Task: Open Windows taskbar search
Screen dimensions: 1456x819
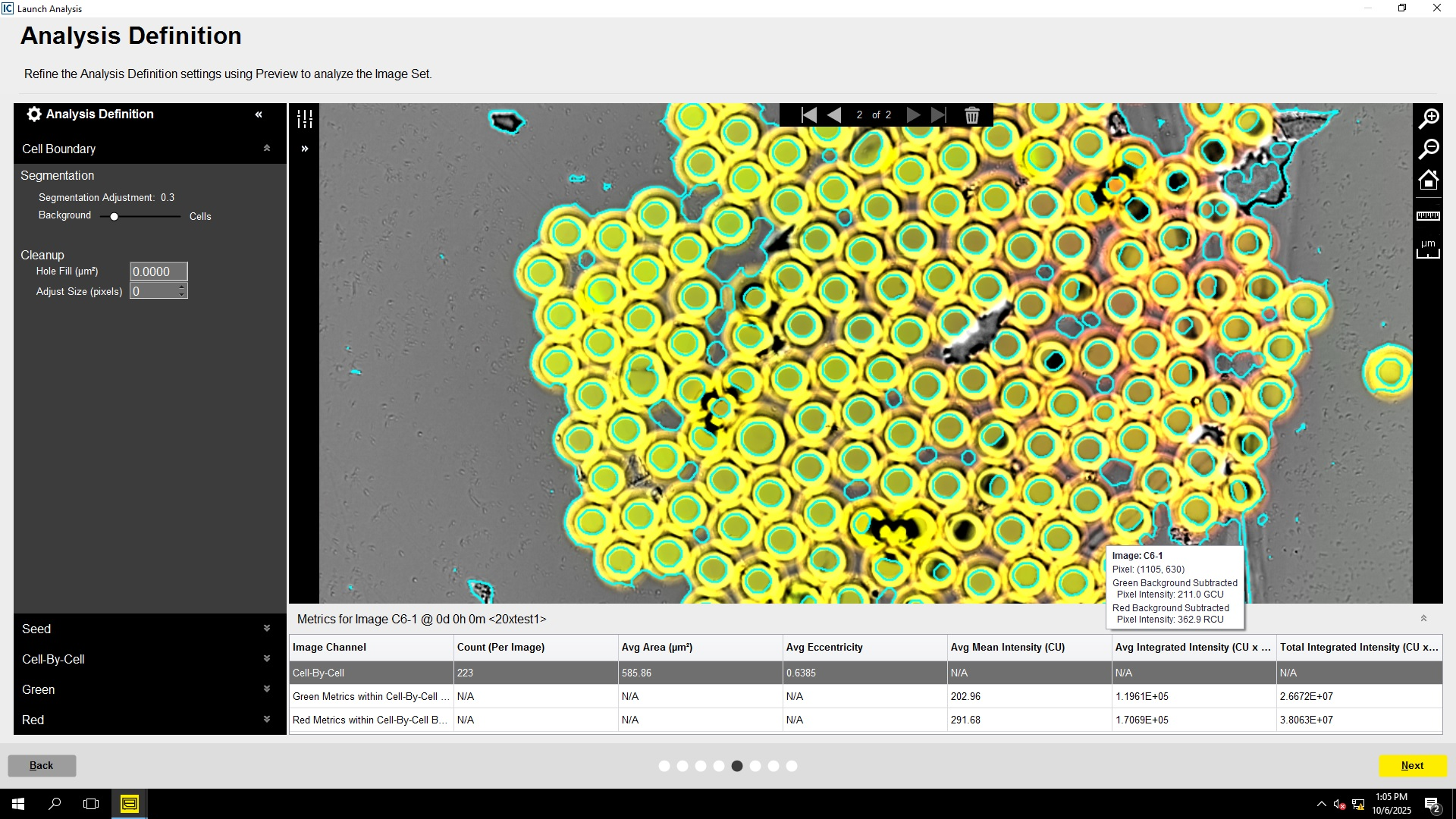Action: [55, 804]
